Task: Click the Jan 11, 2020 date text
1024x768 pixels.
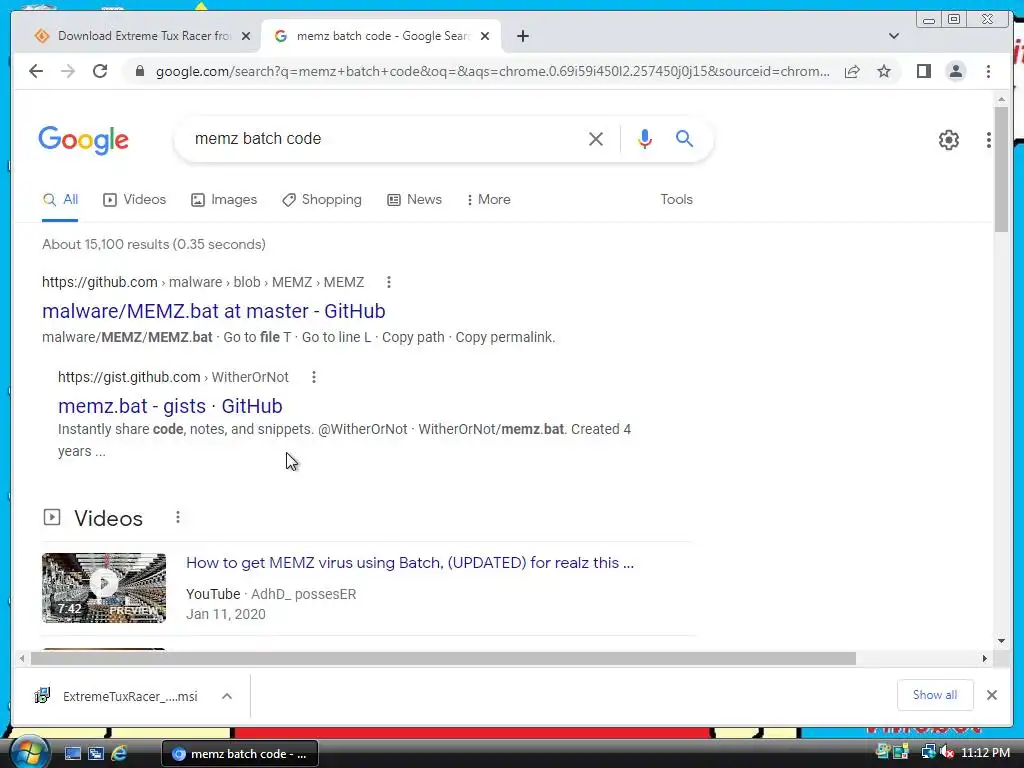Action: 226,614
